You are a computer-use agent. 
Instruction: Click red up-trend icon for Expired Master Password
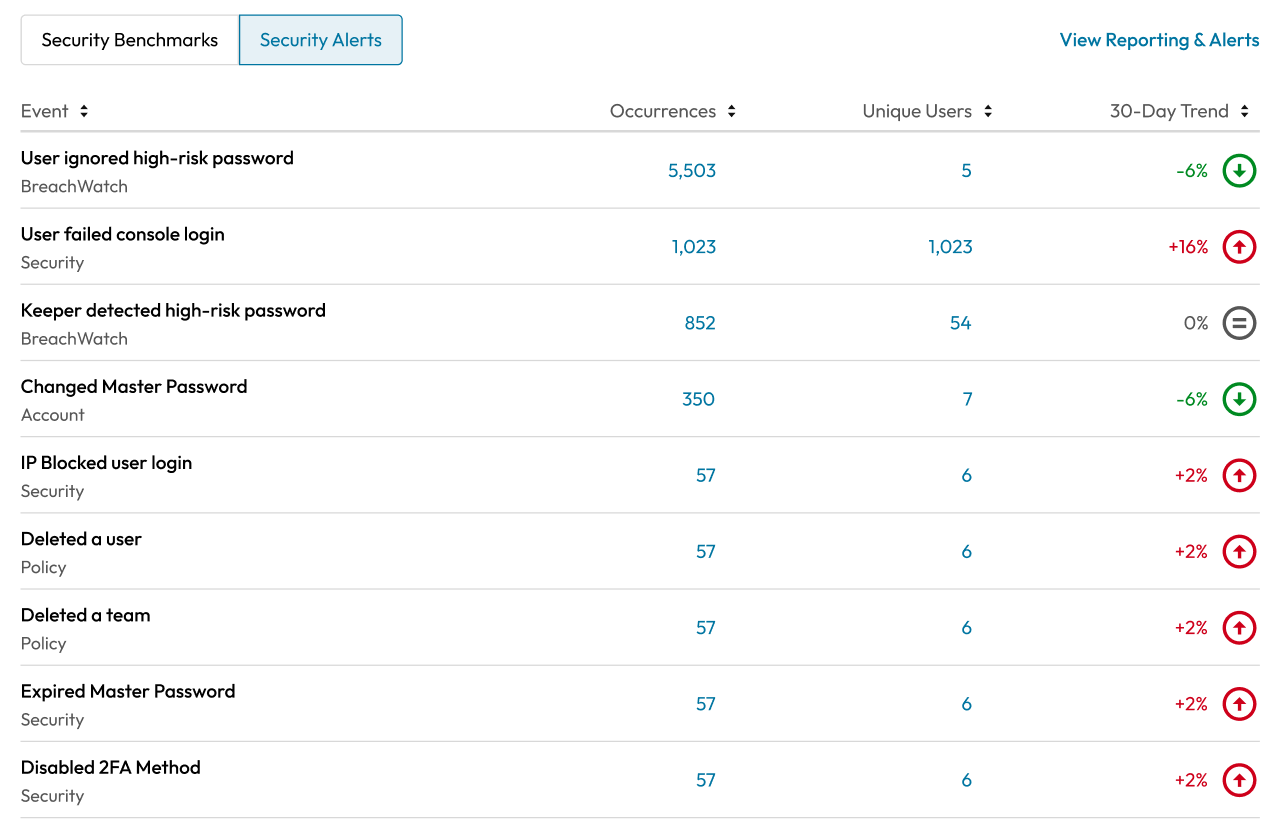(x=1239, y=704)
